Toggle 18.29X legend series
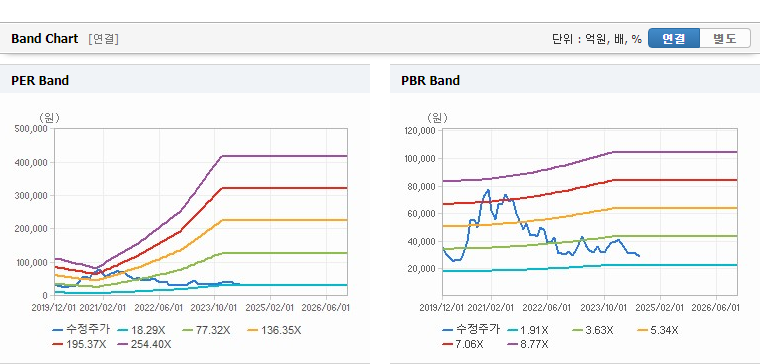The width and height of the screenshot is (760, 364). pyautogui.click(x=141, y=330)
